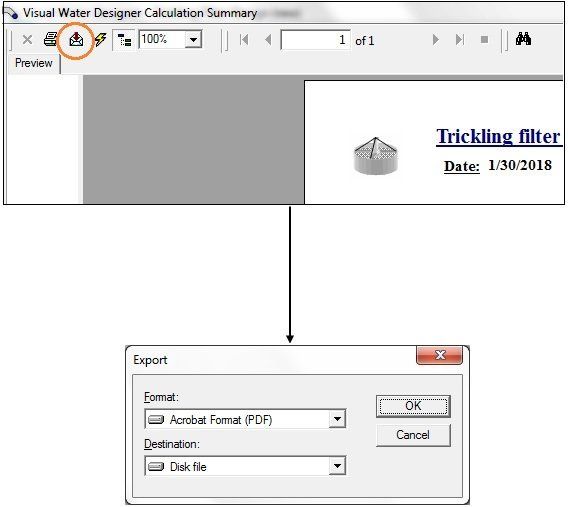Click Cancel in the Export dialog

pyautogui.click(x=413, y=435)
